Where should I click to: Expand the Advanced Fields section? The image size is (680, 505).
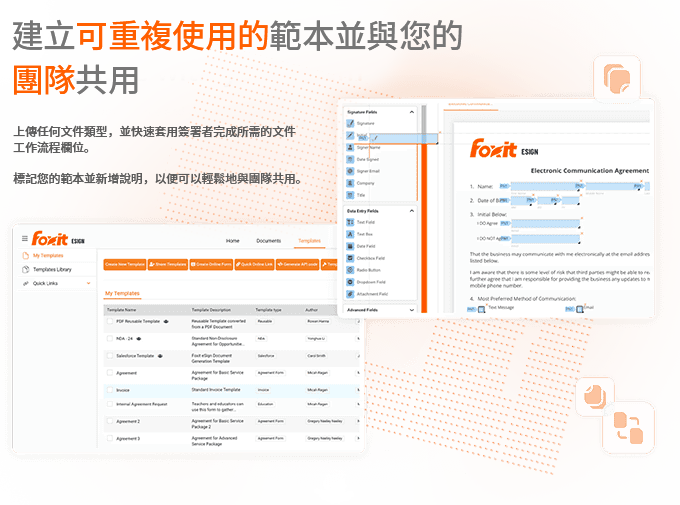[412, 310]
